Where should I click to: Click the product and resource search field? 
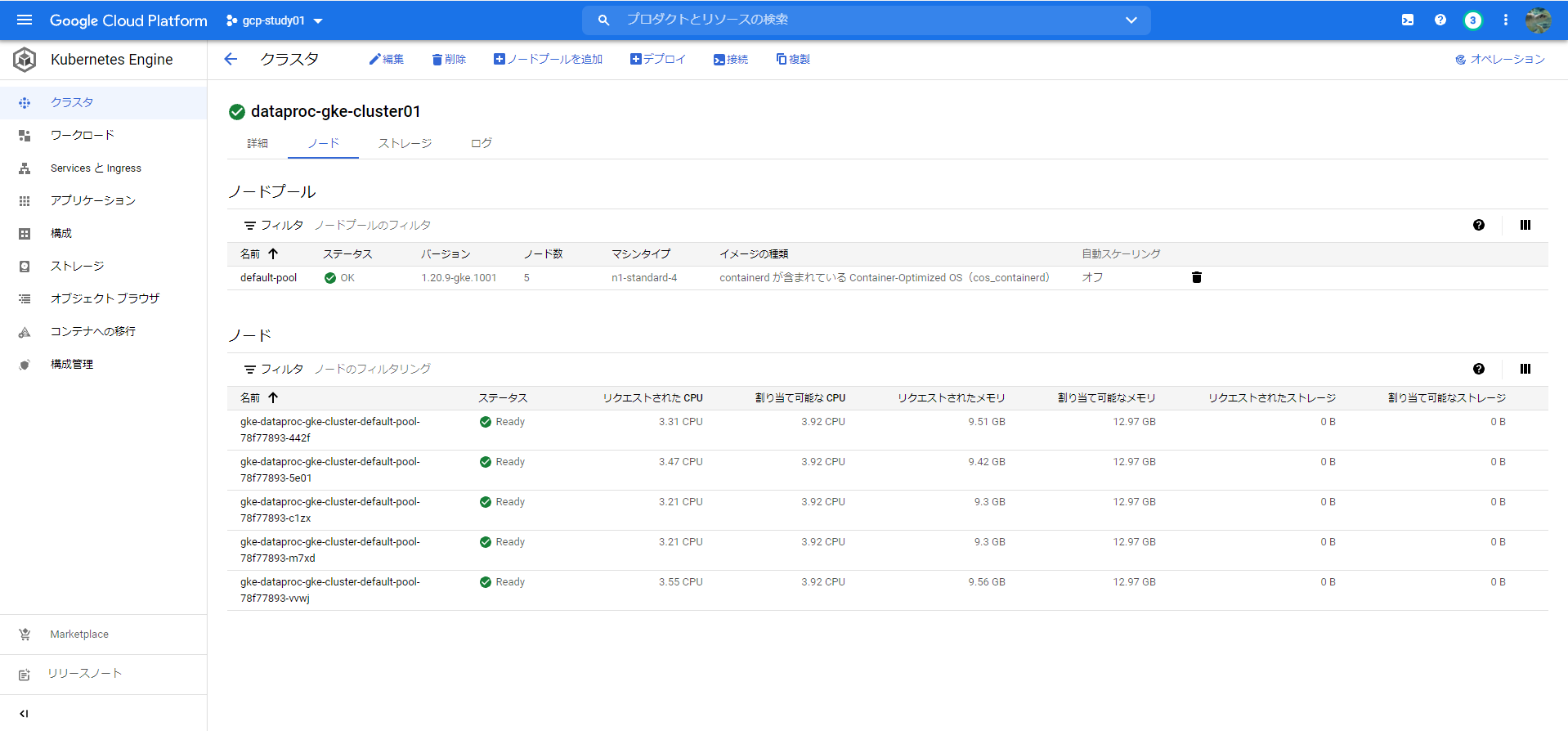click(867, 20)
